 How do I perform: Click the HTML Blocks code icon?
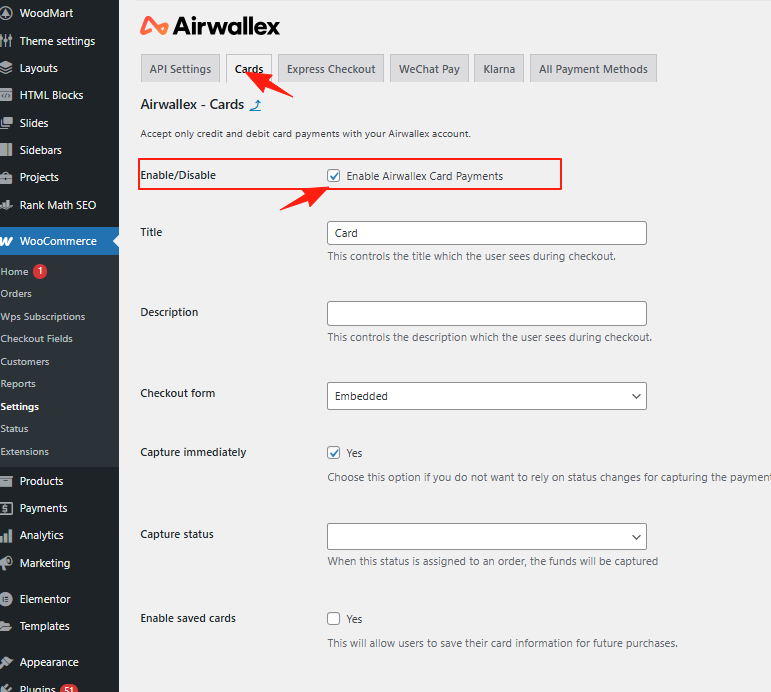5,95
